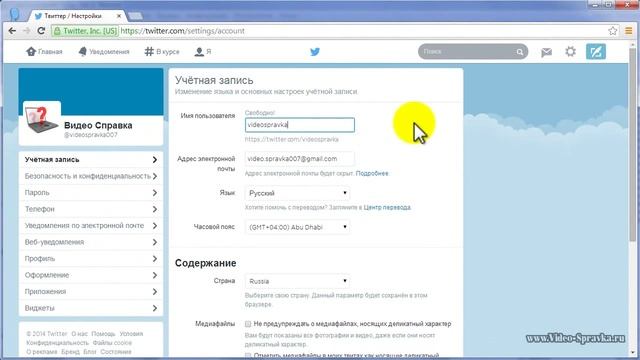Viewport: 640px width, 360px height.
Task: Open Оформление settings section
Action: [91, 275]
